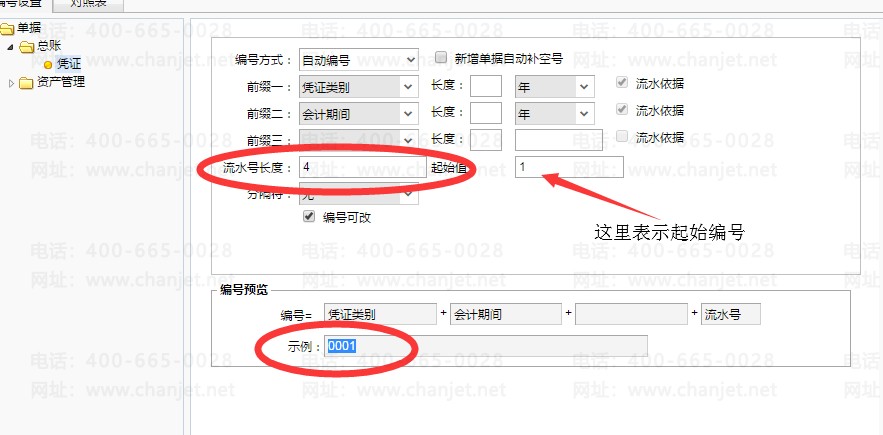Click the 起始值 input field
This screenshot has height=435, width=883.
pyautogui.click(x=569, y=167)
